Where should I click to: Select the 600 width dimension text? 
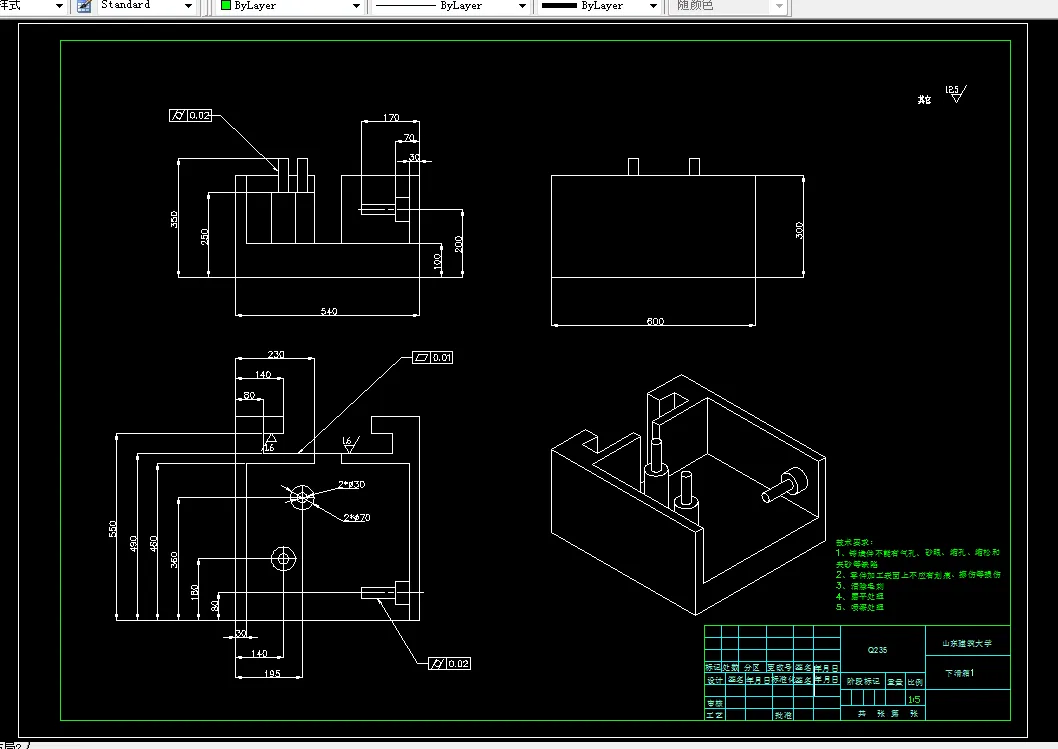pos(655,321)
